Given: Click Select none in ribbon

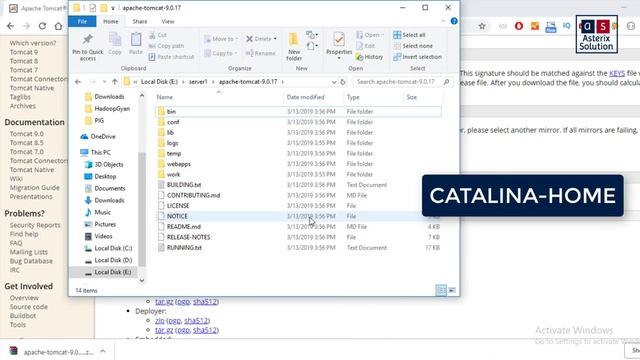Looking at the screenshot, I should tap(413, 46).
